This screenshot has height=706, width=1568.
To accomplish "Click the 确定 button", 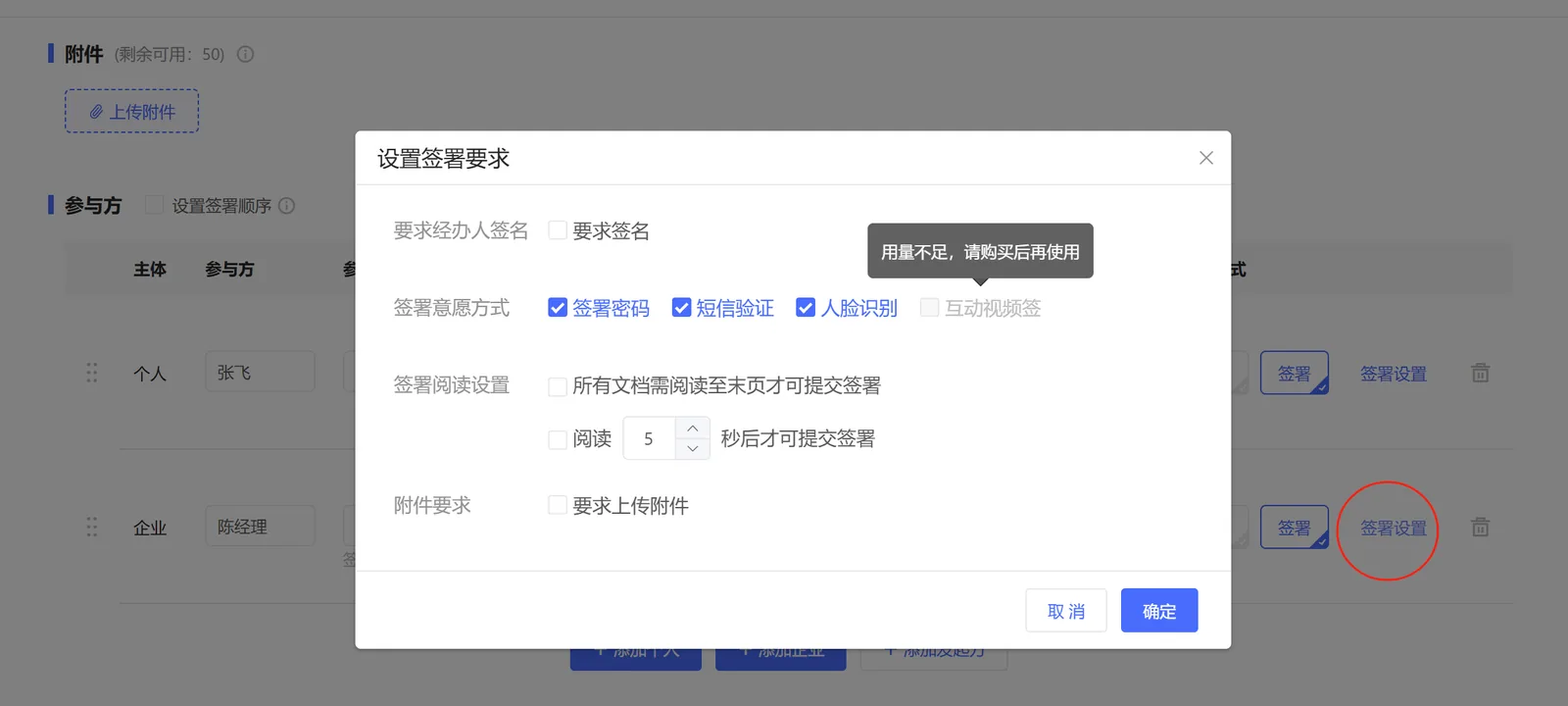I will coord(1159,610).
